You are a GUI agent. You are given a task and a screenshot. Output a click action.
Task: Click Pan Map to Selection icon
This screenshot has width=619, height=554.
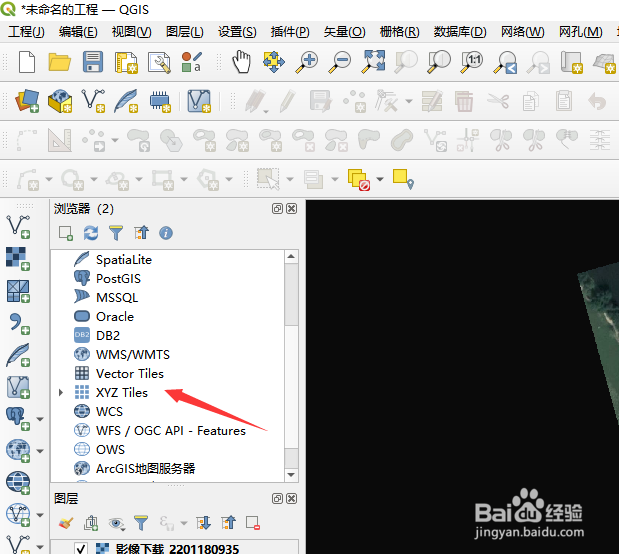(x=274, y=62)
